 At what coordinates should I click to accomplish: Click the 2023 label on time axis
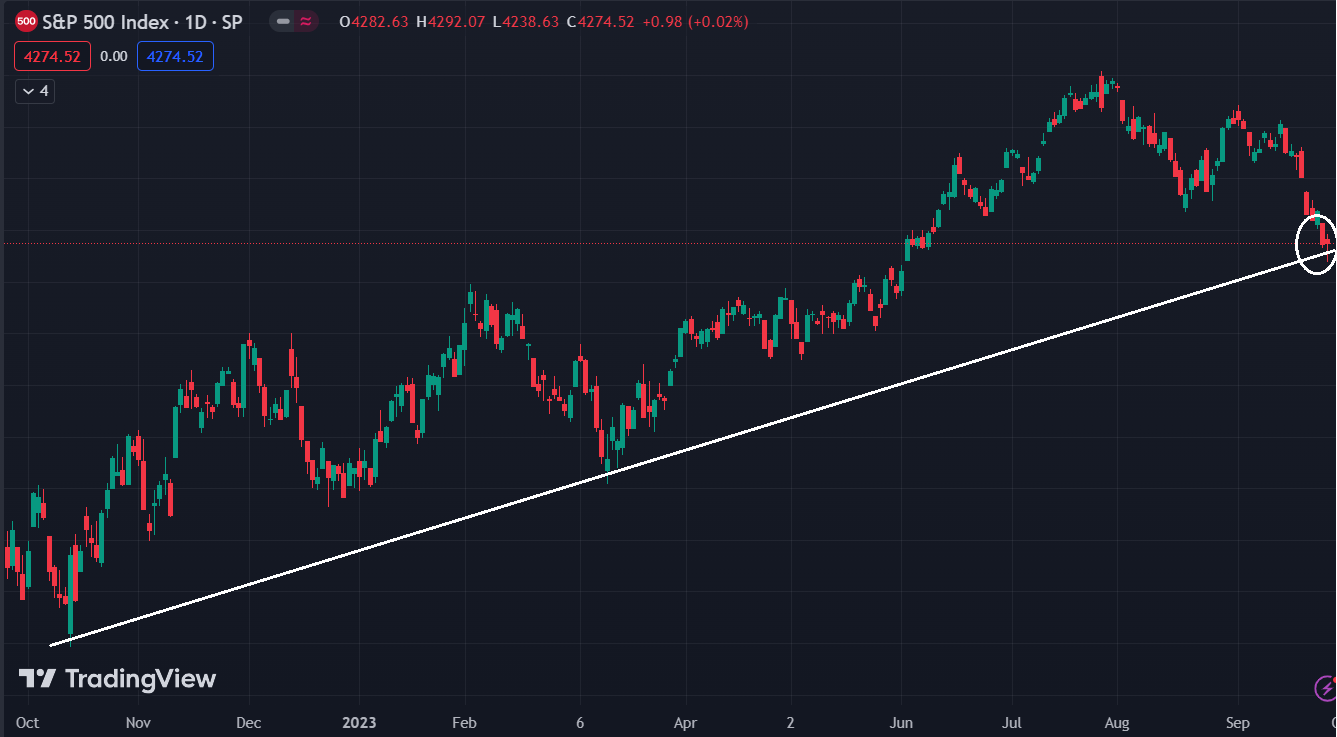pyautogui.click(x=359, y=723)
